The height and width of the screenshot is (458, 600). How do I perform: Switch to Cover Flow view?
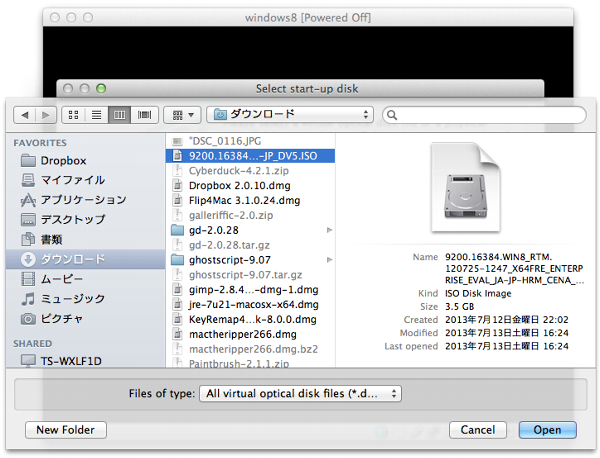coord(144,115)
